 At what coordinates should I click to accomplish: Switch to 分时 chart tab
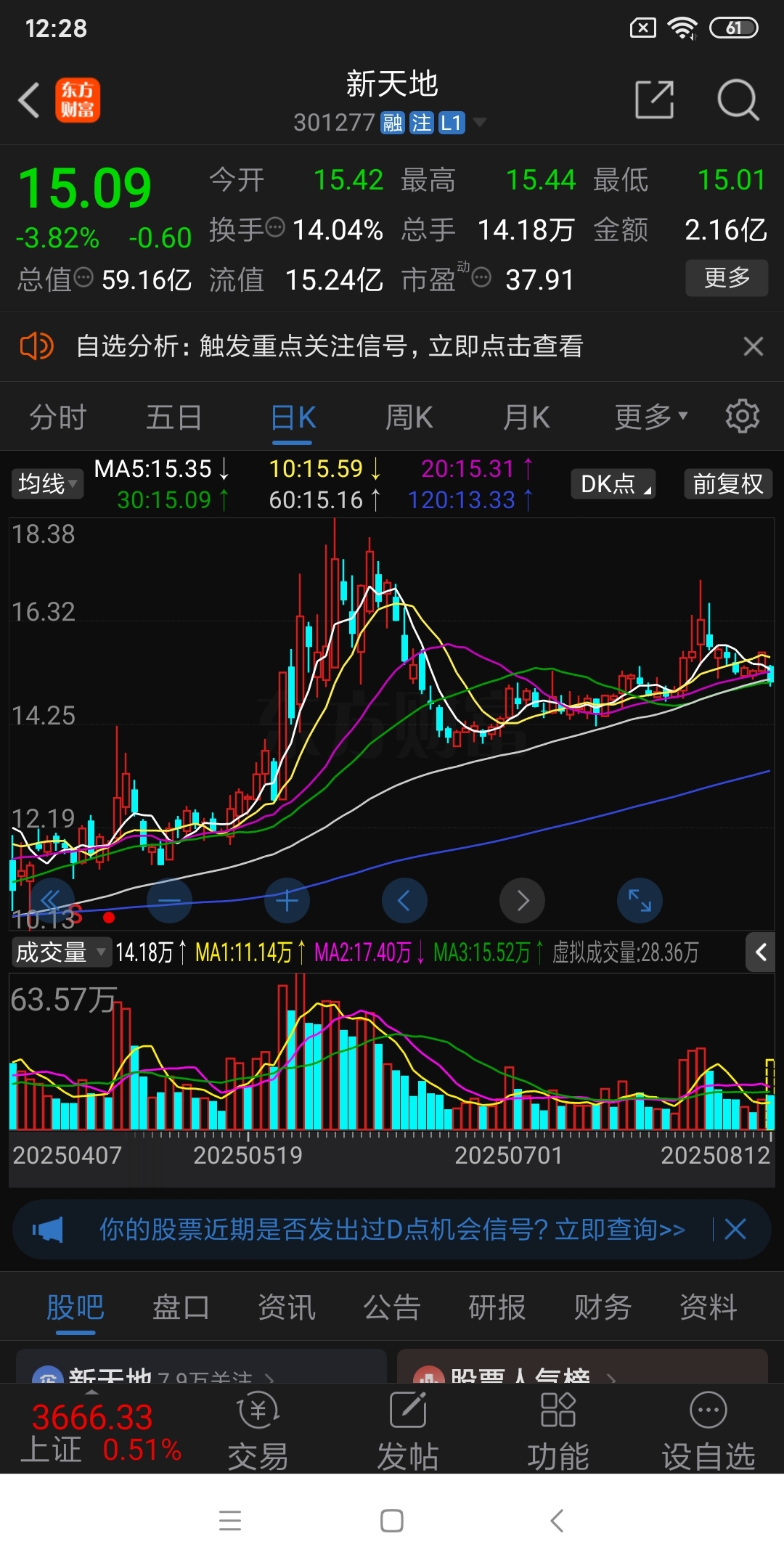point(58,417)
